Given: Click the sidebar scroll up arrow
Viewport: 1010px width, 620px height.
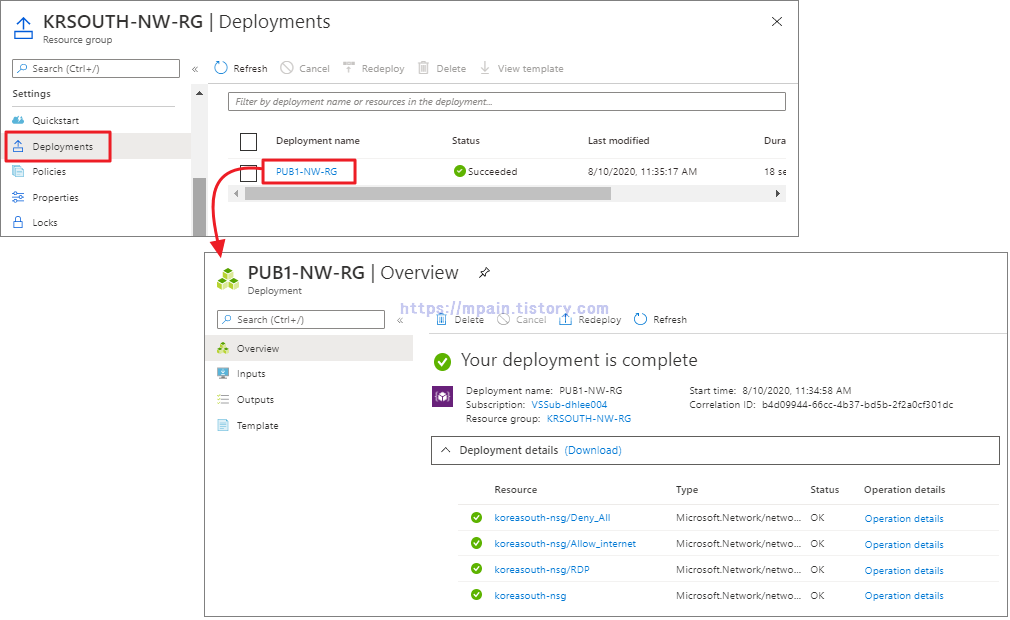Looking at the screenshot, I should point(199,93).
